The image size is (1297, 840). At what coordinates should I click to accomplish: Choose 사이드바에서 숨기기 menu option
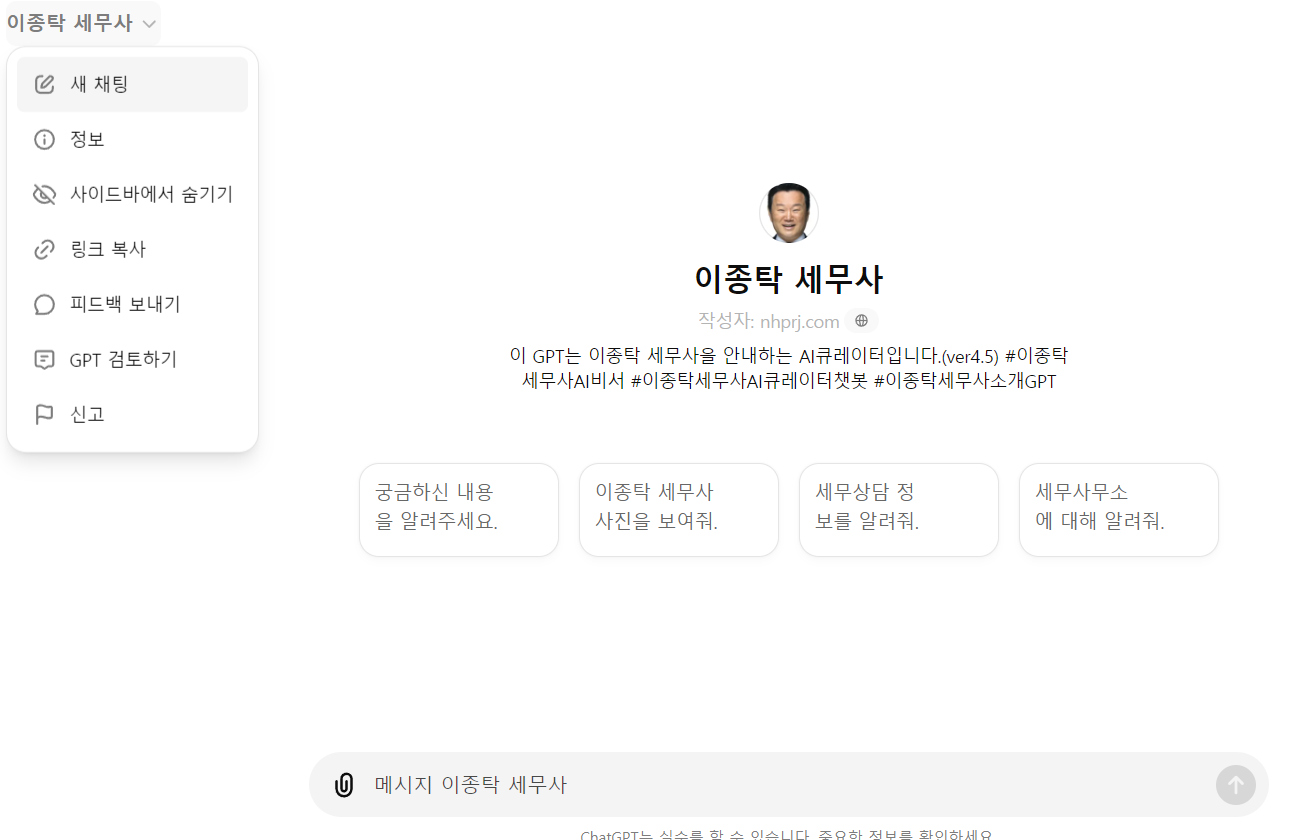(132, 194)
